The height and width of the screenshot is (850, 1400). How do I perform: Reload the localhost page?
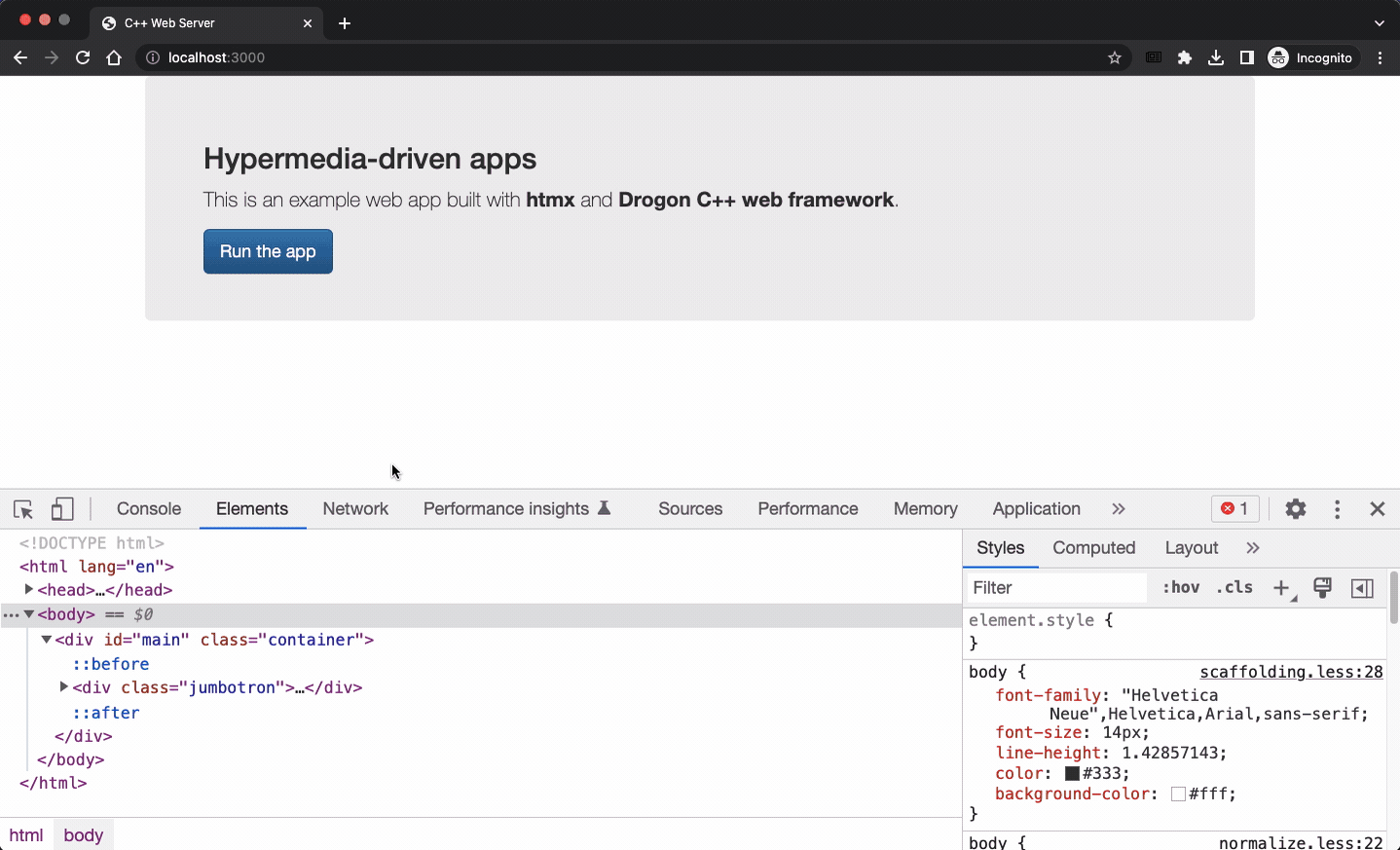coord(83,58)
